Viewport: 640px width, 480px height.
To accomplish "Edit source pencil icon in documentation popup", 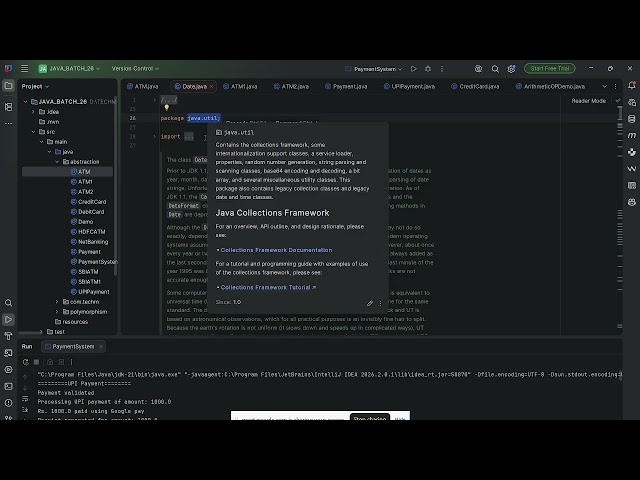I will tap(370, 303).
